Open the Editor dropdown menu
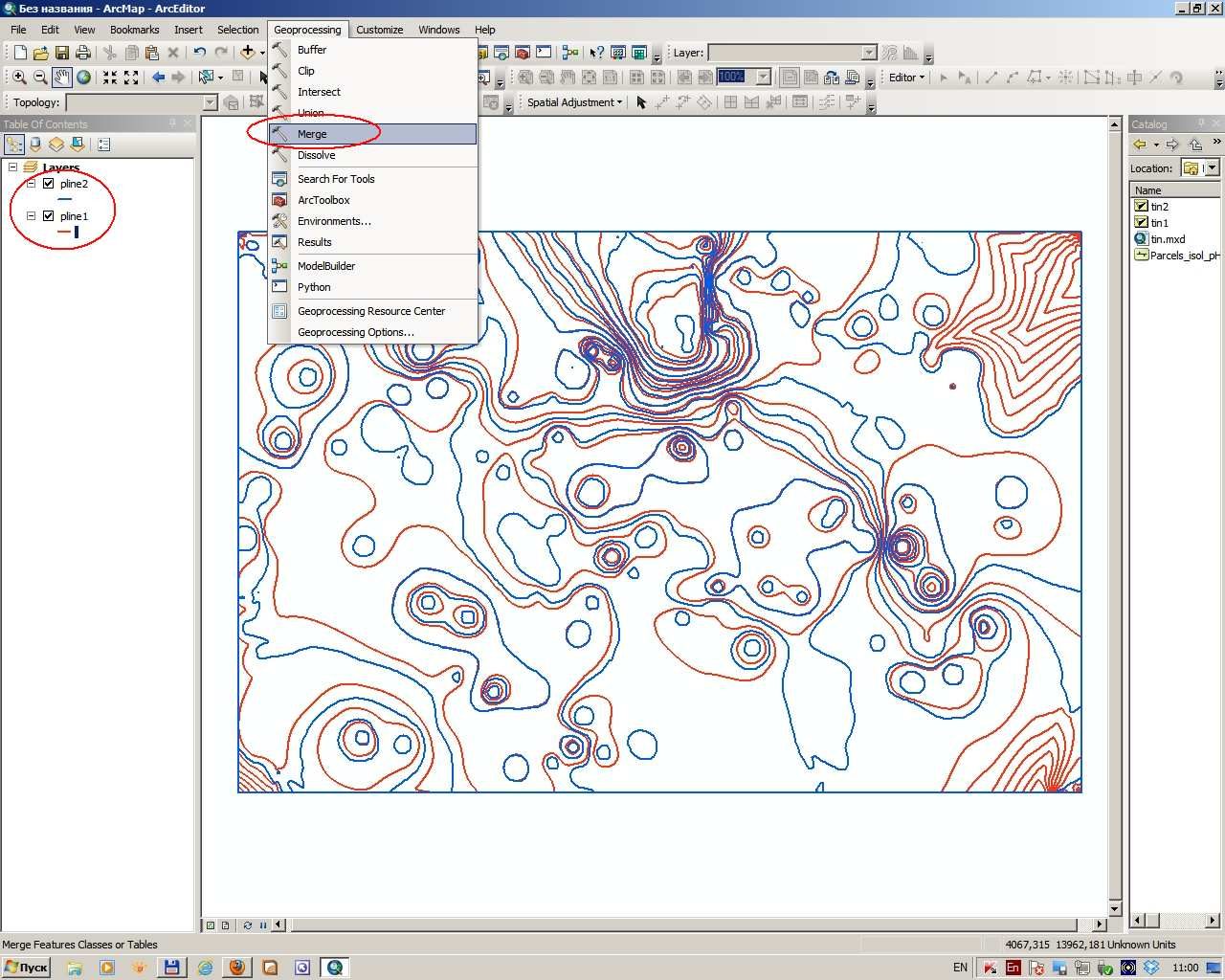 click(x=906, y=78)
